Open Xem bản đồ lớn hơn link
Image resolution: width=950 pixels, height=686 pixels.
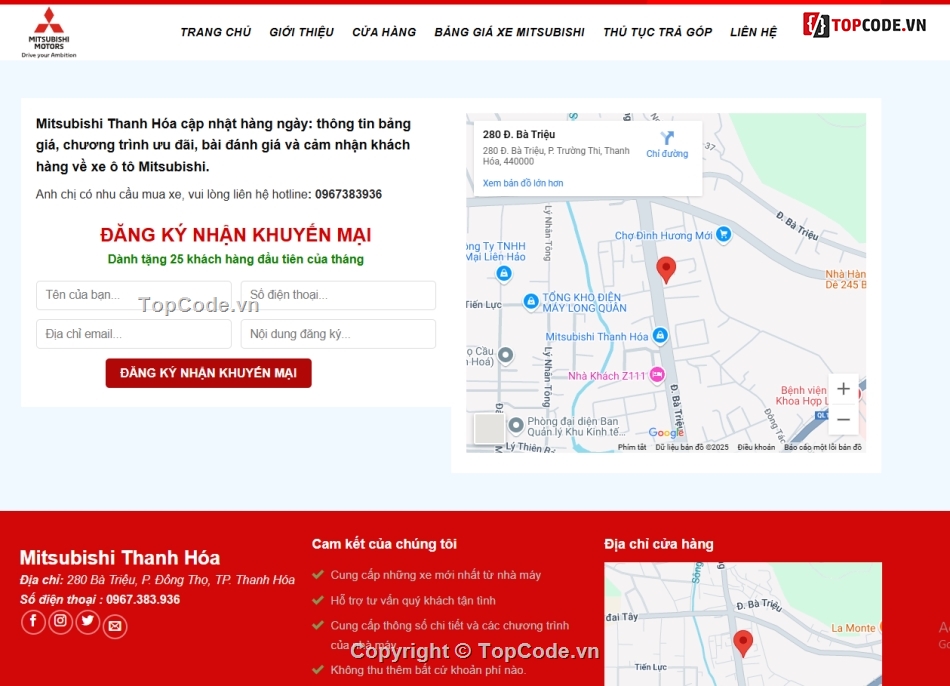coord(523,183)
